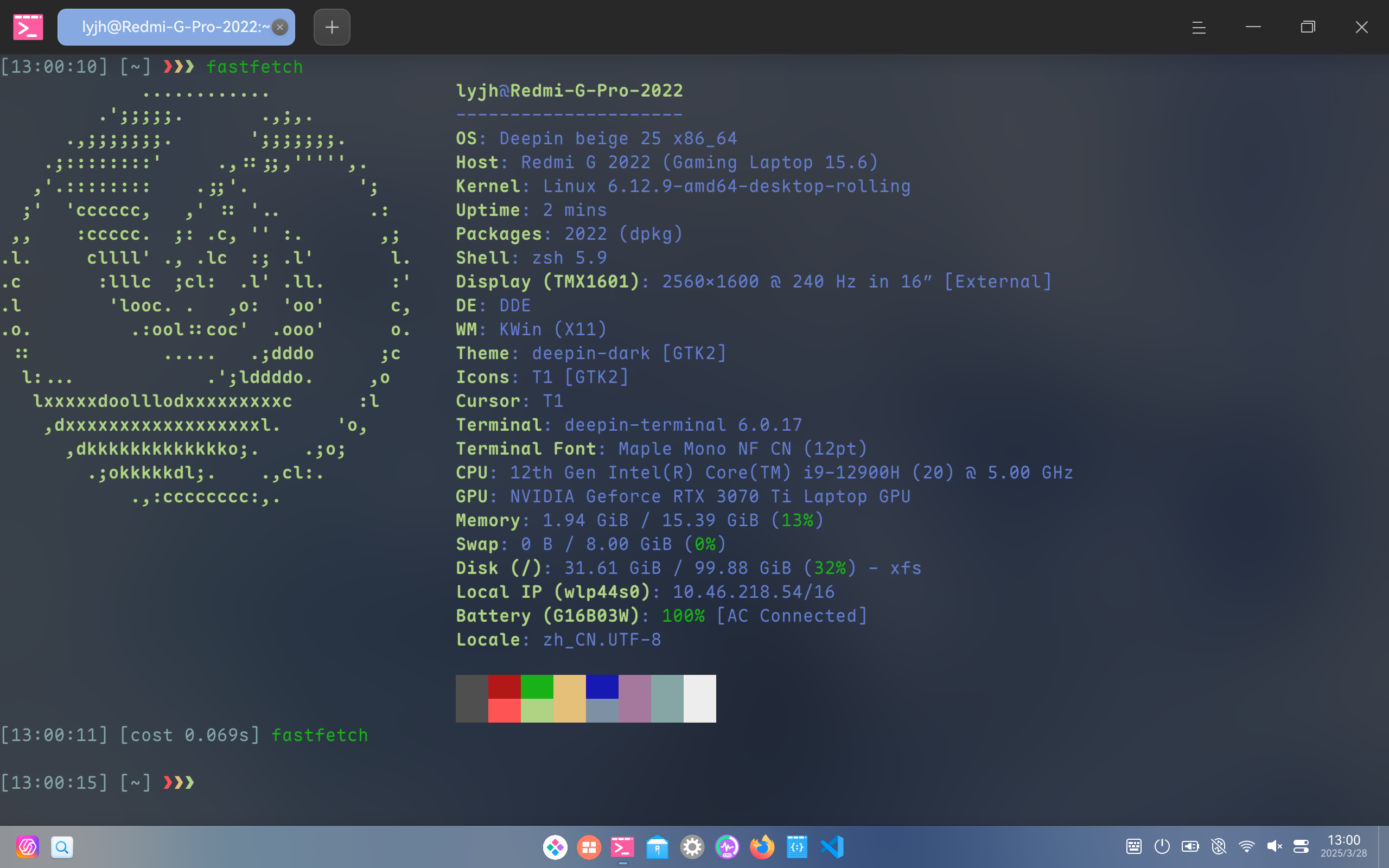Open Control Center gear in dock
Screen dimensions: 1389x868
(692, 847)
